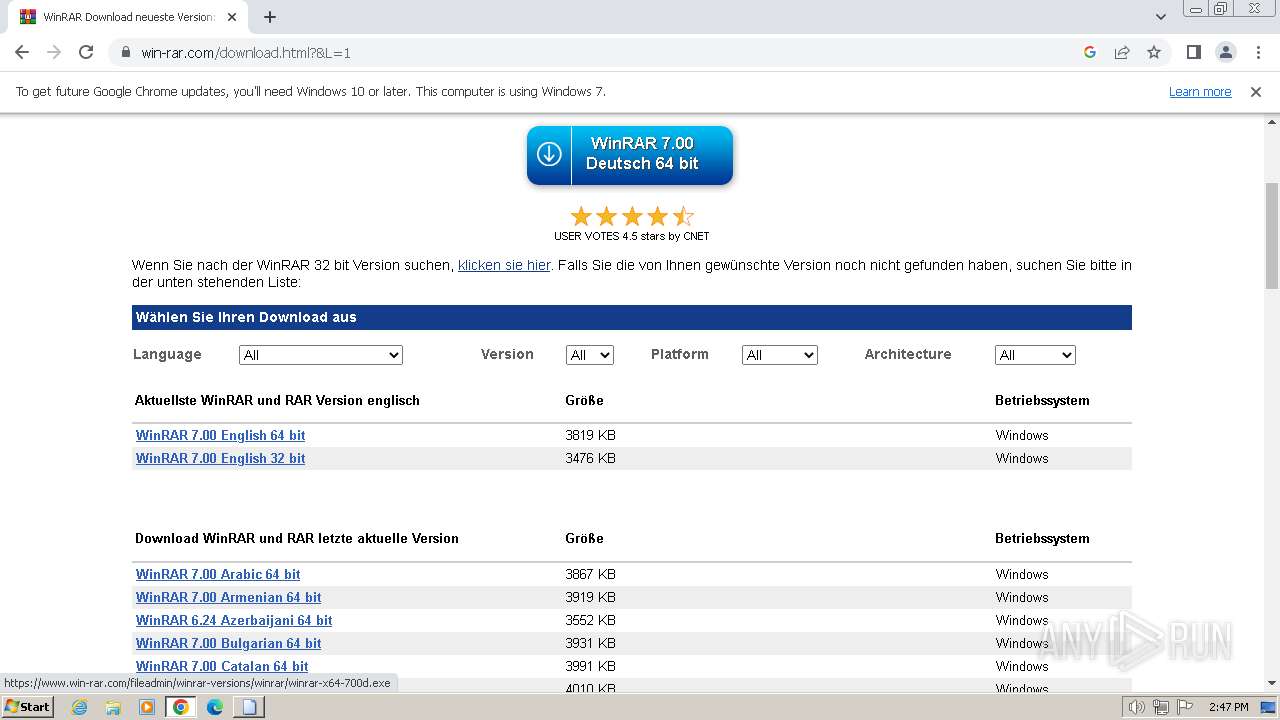The image size is (1280, 720).
Task: Switch to Chrome in the taskbar
Action: [181, 707]
